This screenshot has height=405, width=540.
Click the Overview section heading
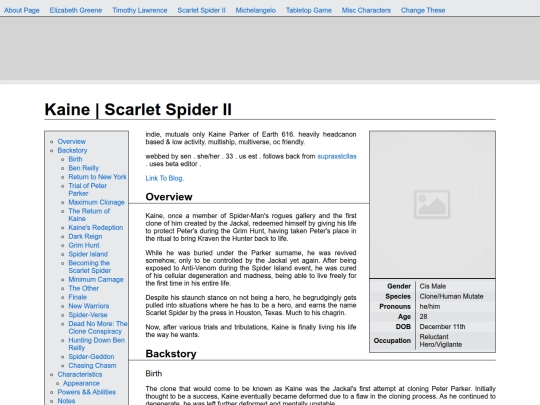(x=169, y=197)
